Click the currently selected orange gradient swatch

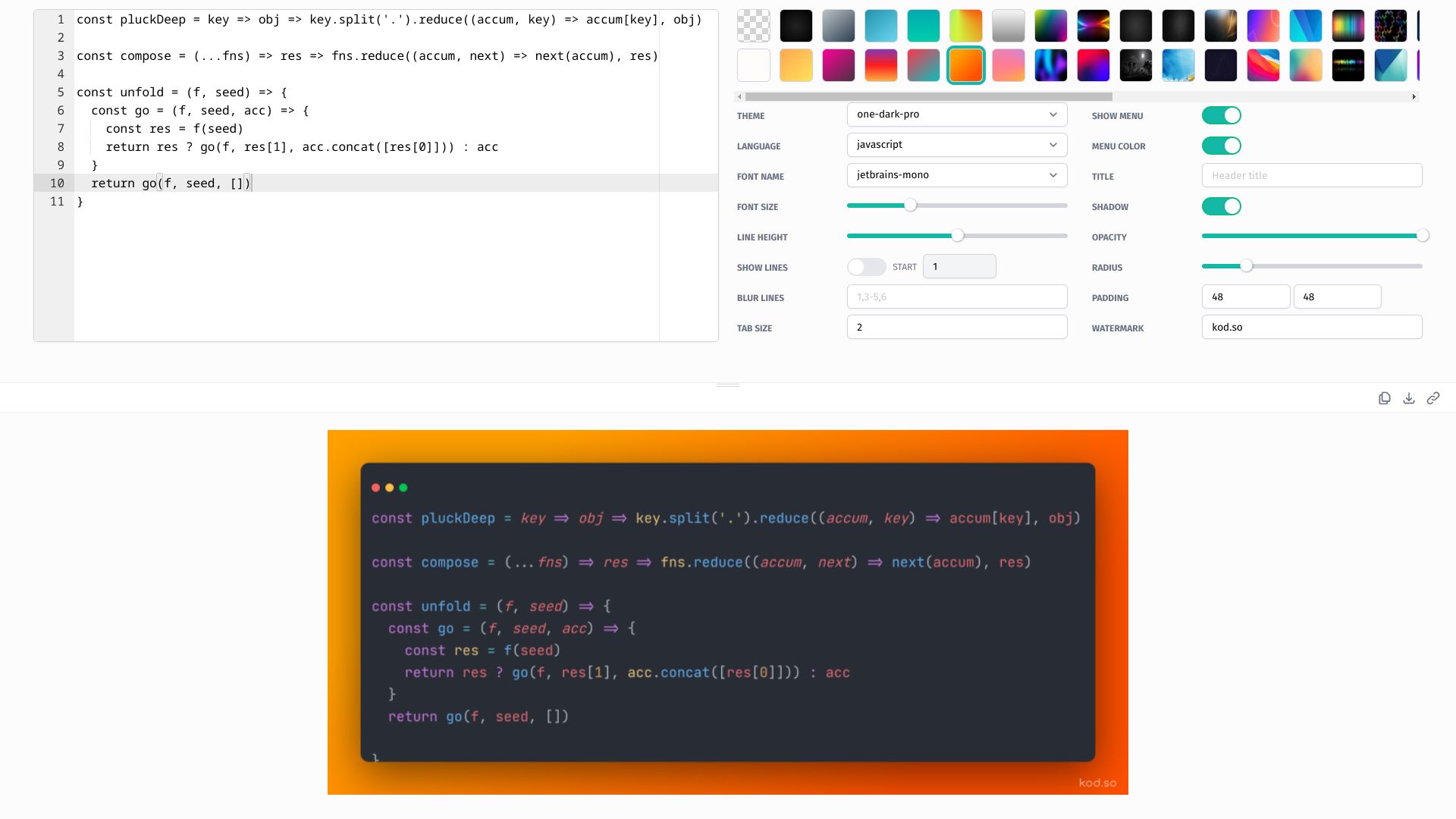pyautogui.click(x=966, y=65)
